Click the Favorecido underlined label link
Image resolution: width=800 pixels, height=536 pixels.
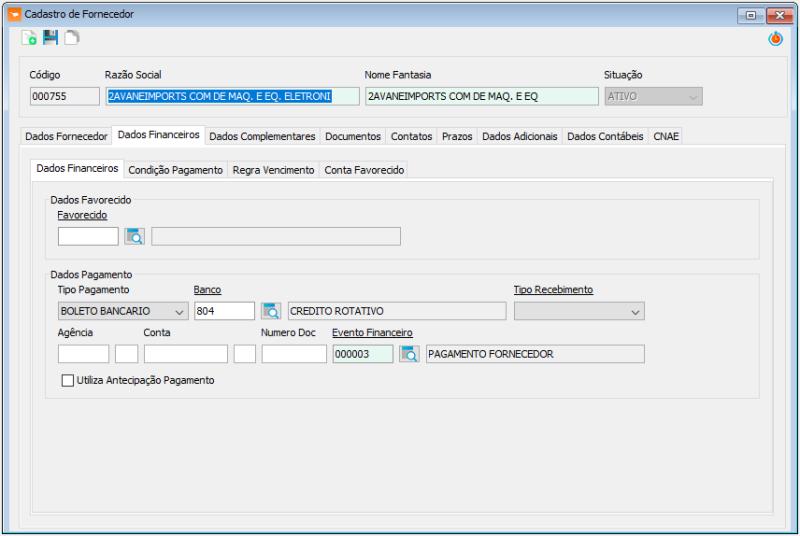tap(82, 215)
